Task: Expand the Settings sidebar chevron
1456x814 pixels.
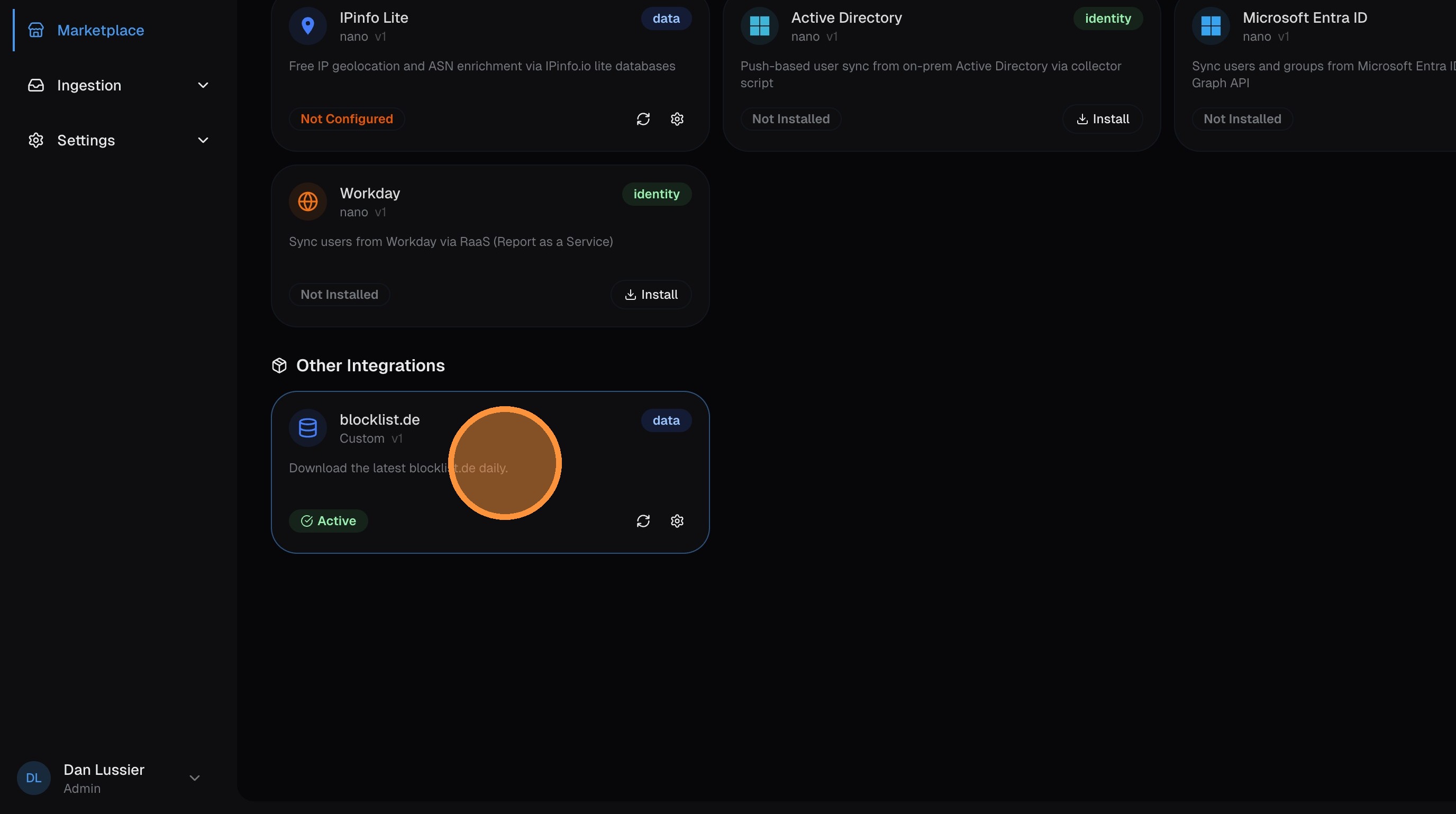Action: tap(203, 140)
